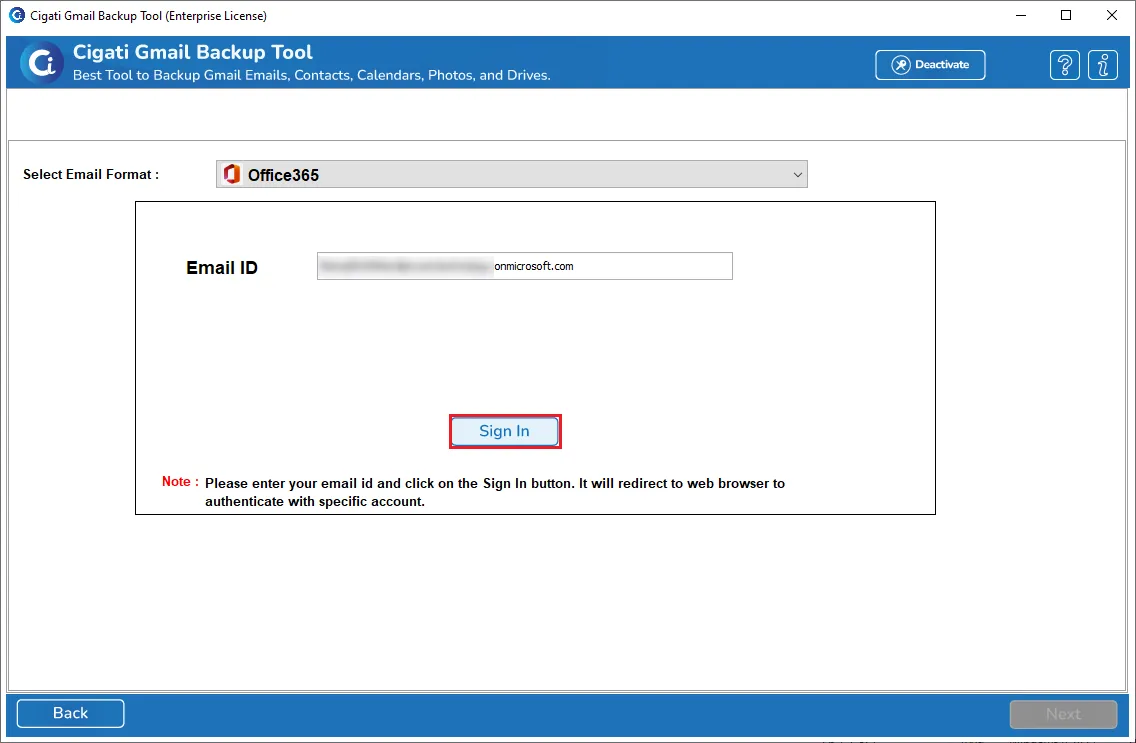Click the greyed-out Next button
This screenshot has height=743, width=1136.
click(1063, 714)
